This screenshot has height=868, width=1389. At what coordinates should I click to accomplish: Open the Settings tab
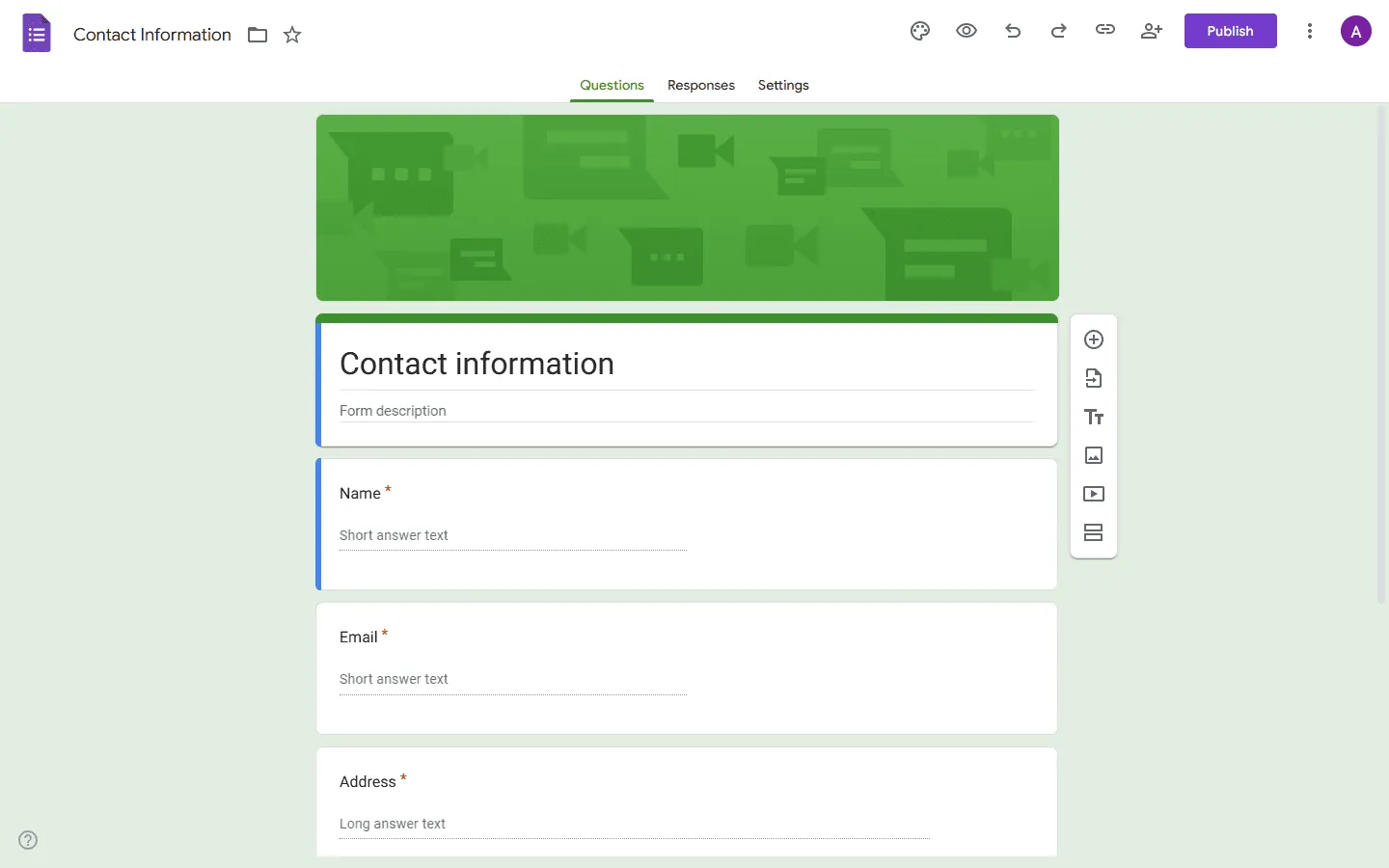[782, 86]
